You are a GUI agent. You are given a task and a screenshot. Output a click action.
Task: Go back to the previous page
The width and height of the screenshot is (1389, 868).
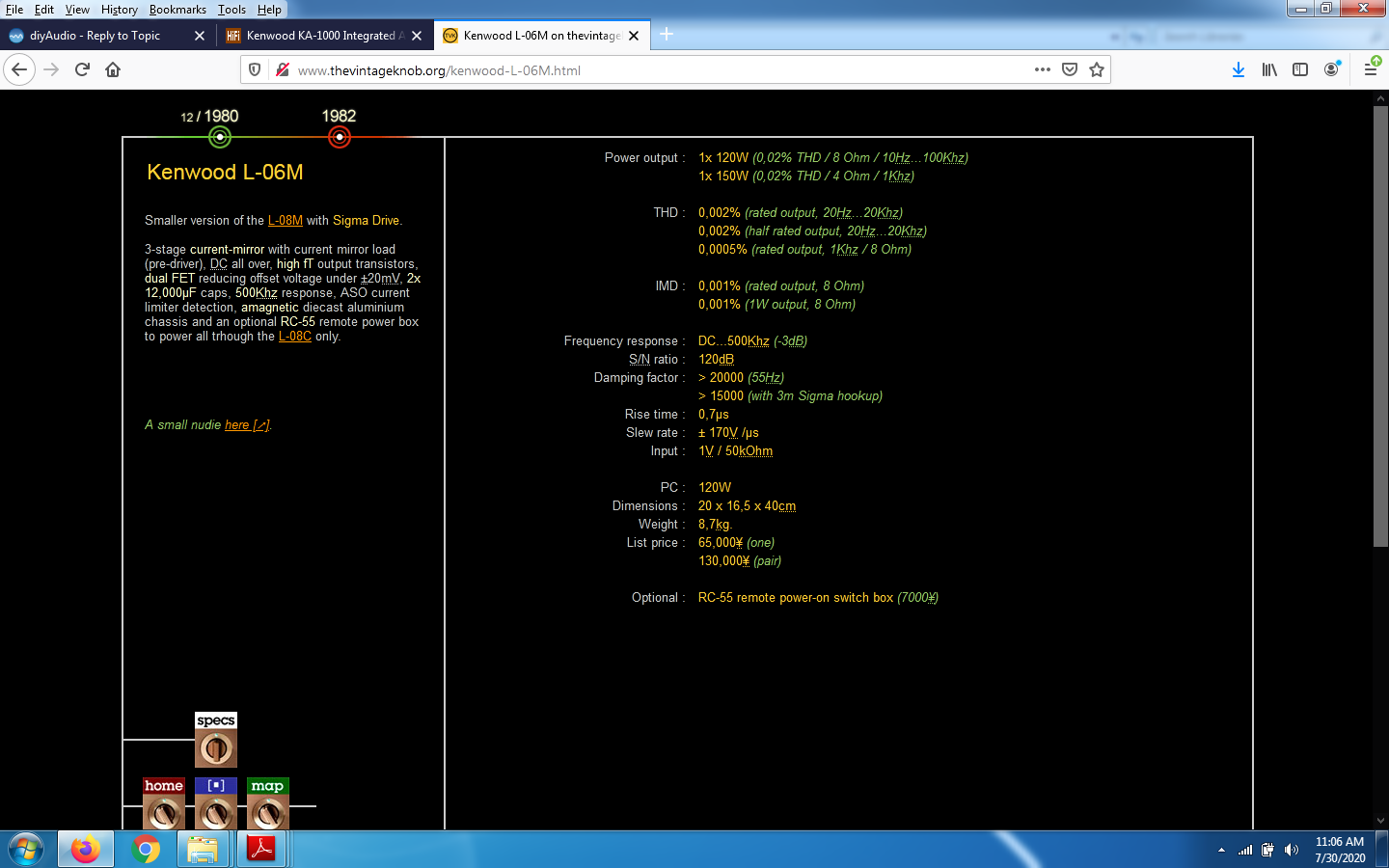tap(19, 69)
